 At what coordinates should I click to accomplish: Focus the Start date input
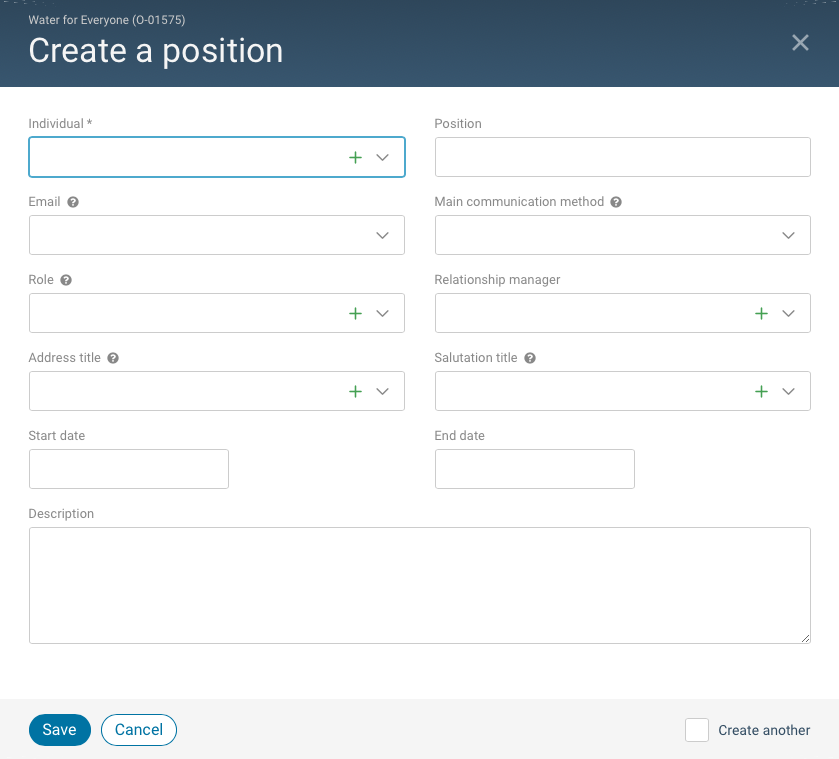pyautogui.click(x=129, y=469)
